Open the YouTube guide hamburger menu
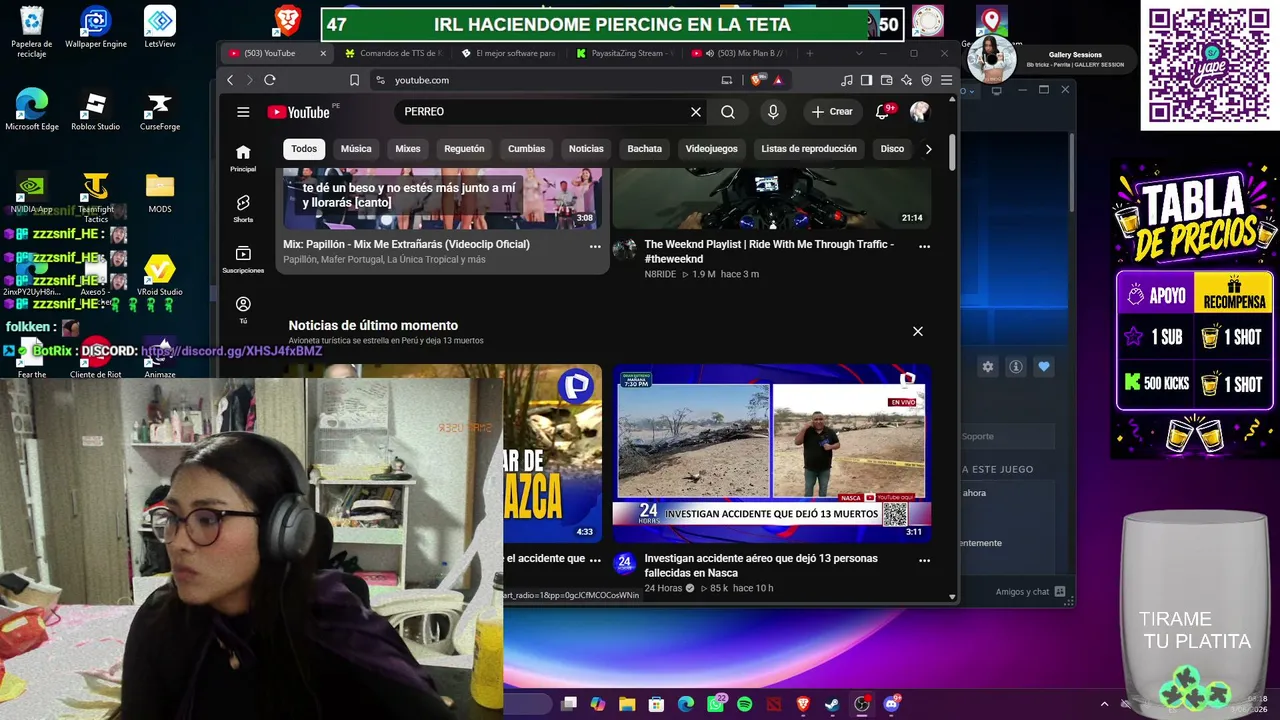 [x=243, y=112]
